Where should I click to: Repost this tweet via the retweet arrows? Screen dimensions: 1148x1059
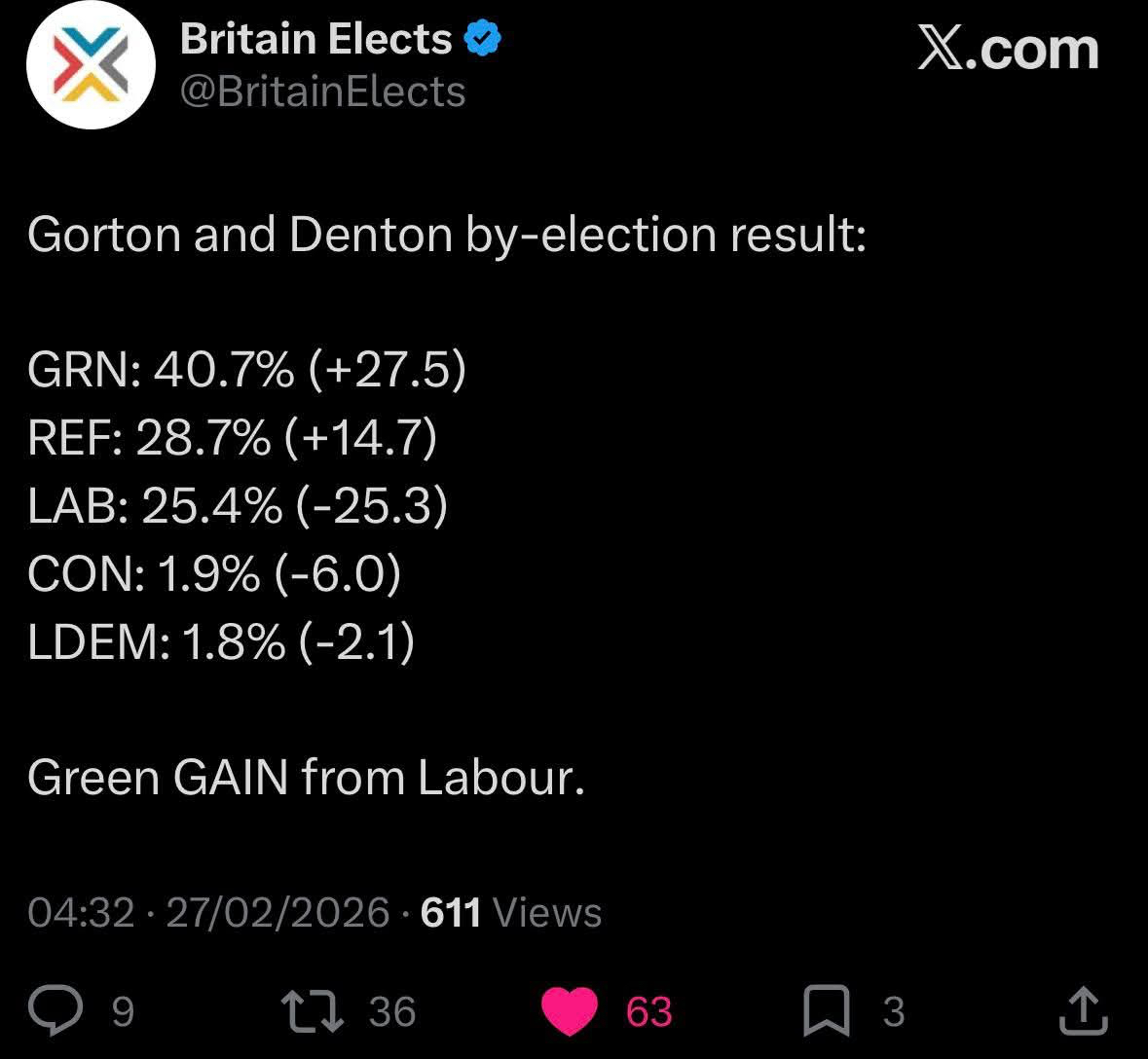coord(312,1011)
